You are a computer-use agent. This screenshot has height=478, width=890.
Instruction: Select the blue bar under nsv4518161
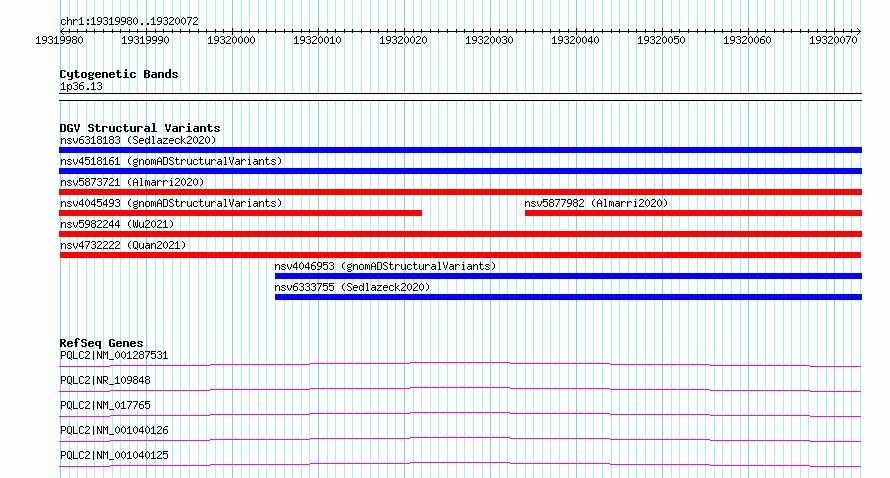coord(460,171)
